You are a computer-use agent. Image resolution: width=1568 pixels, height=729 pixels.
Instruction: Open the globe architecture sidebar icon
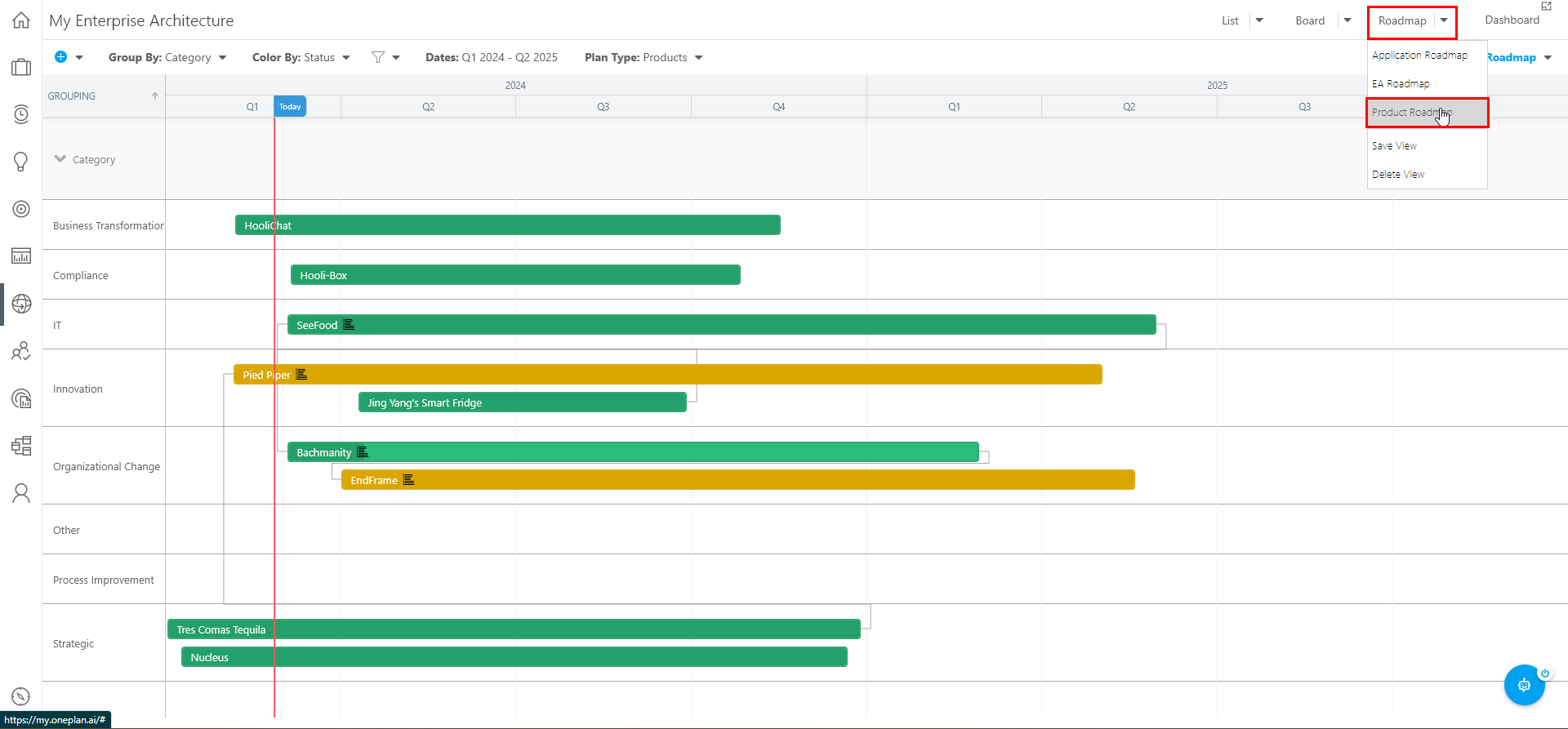[x=21, y=304]
